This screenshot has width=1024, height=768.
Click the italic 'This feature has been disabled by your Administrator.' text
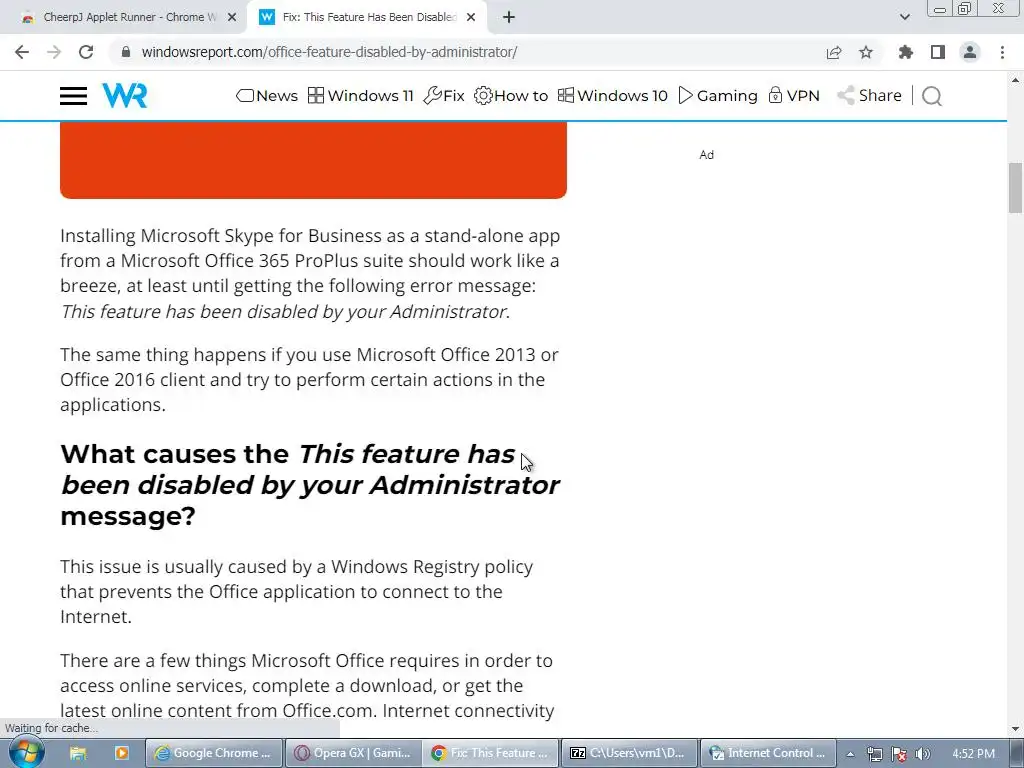click(x=285, y=312)
